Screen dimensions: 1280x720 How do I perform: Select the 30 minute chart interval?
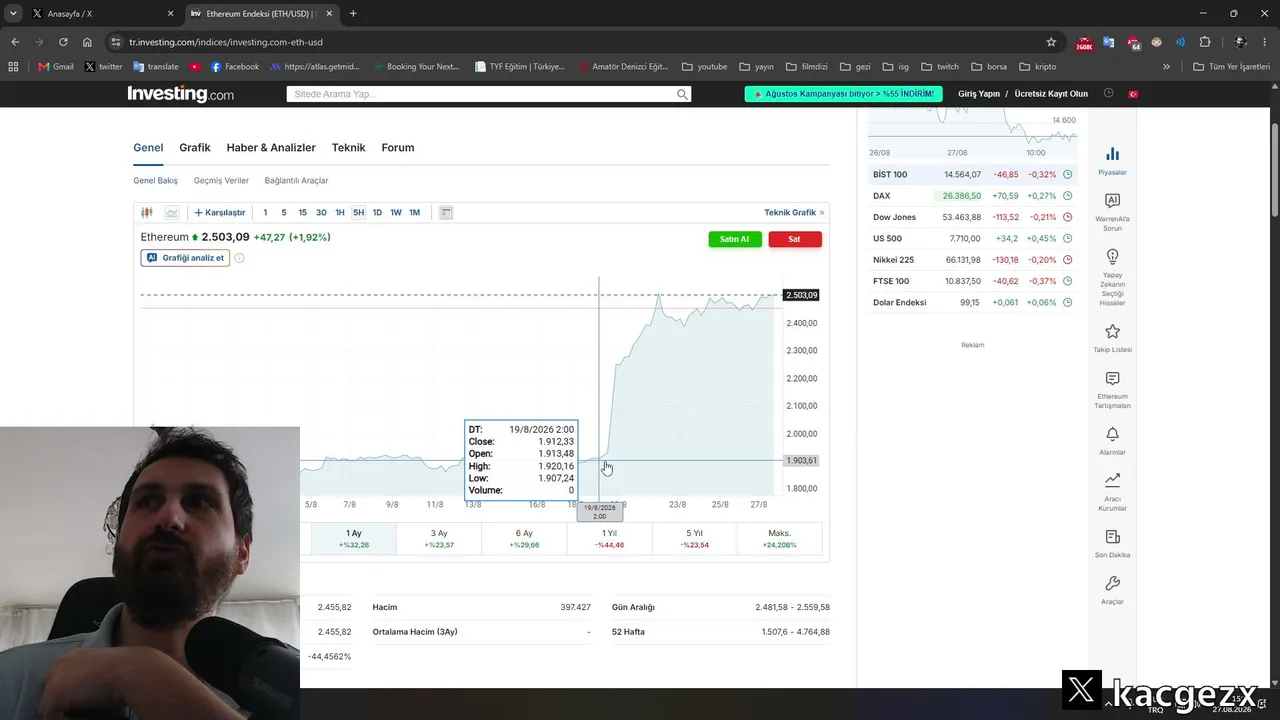tap(321, 212)
